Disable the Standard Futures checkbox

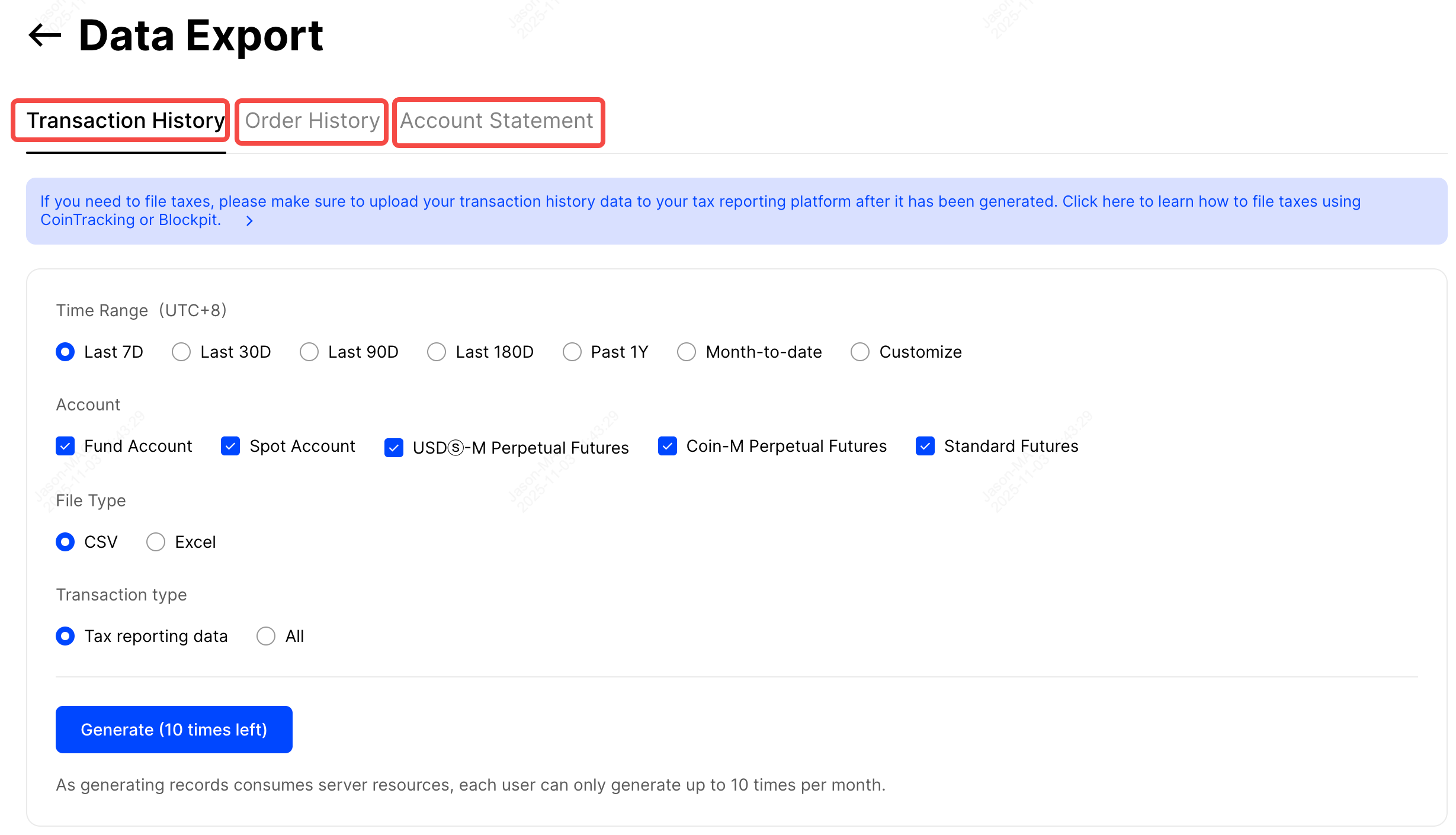[925, 447]
